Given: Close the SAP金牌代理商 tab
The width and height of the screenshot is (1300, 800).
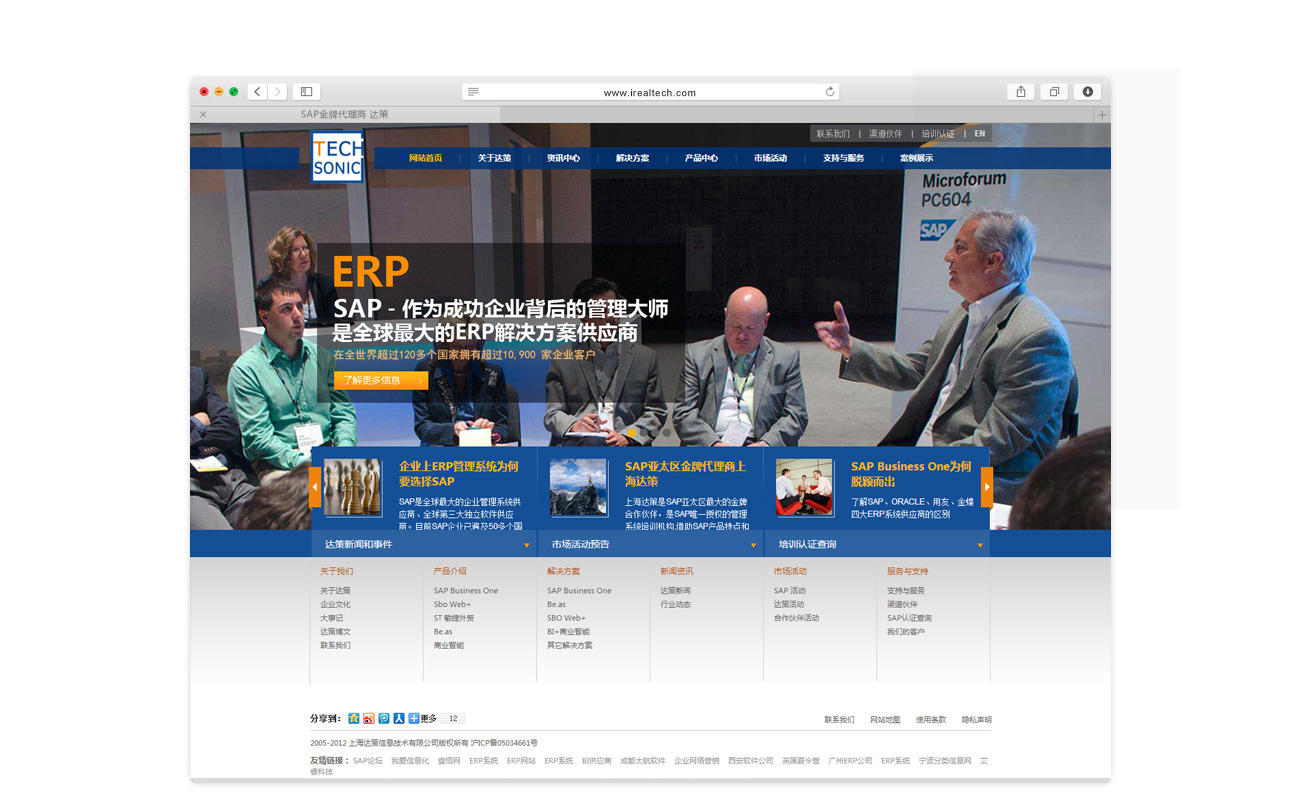Looking at the screenshot, I should pyautogui.click(x=203, y=114).
